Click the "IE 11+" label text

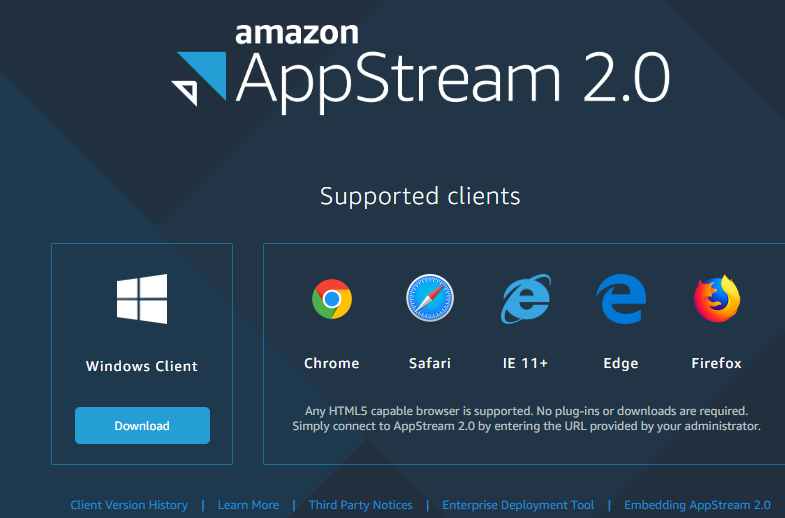525,363
